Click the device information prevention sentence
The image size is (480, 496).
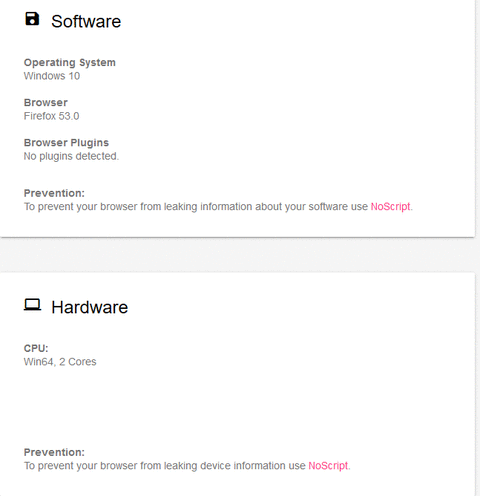[x=187, y=466]
